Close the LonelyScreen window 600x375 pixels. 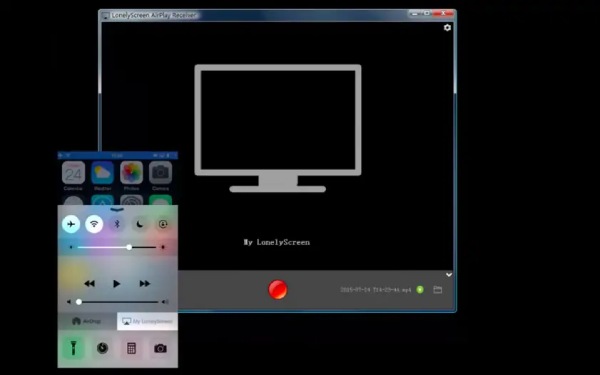tap(444, 13)
